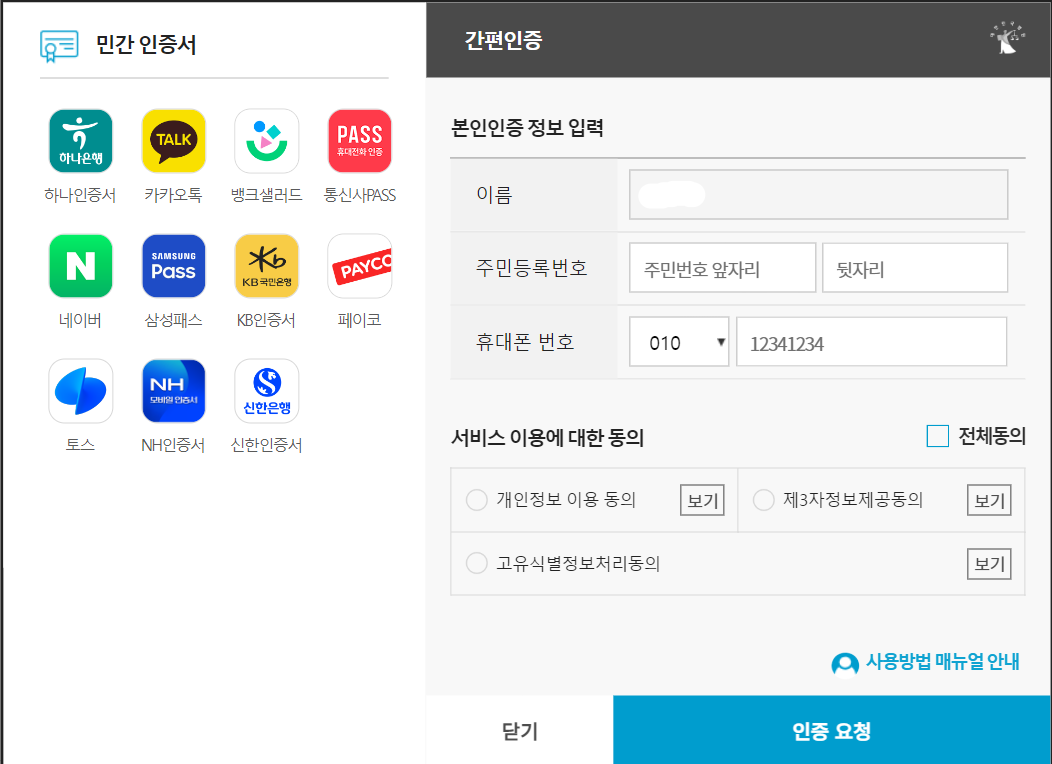Image resolution: width=1052 pixels, height=764 pixels.
Task: Click the 뒷자리 resident number field
Action: click(915, 268)
